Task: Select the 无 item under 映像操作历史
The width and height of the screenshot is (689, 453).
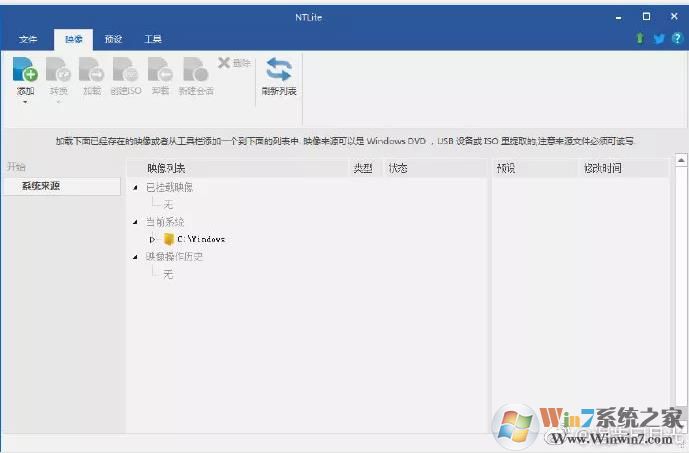Action: click(168, 275)
